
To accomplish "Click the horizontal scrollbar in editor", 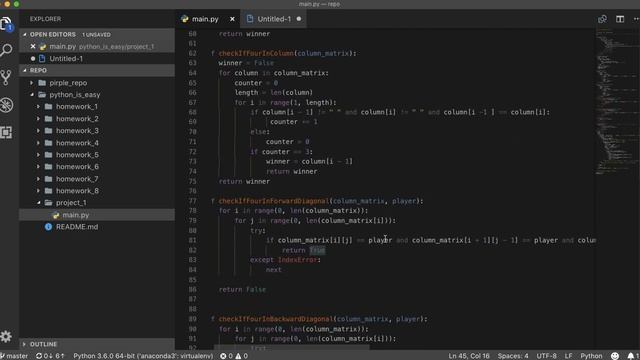I will pos(292,347).
